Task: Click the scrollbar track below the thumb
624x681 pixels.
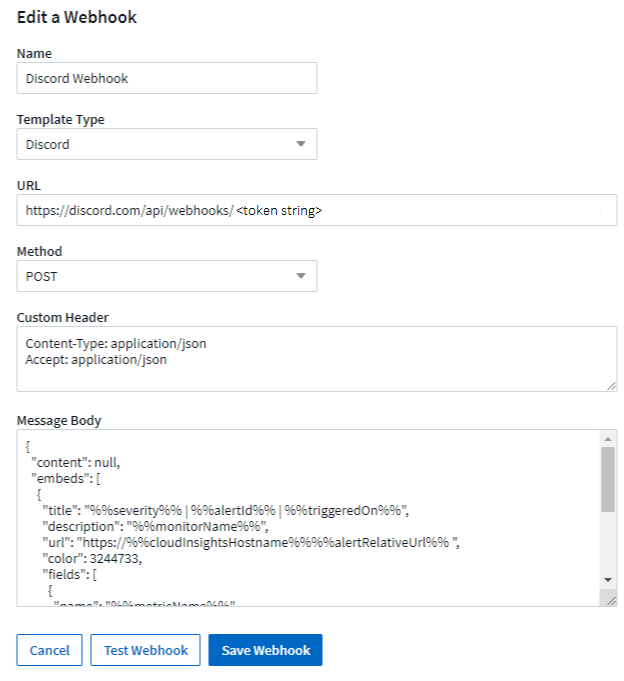Action: (x=608, y=545)
